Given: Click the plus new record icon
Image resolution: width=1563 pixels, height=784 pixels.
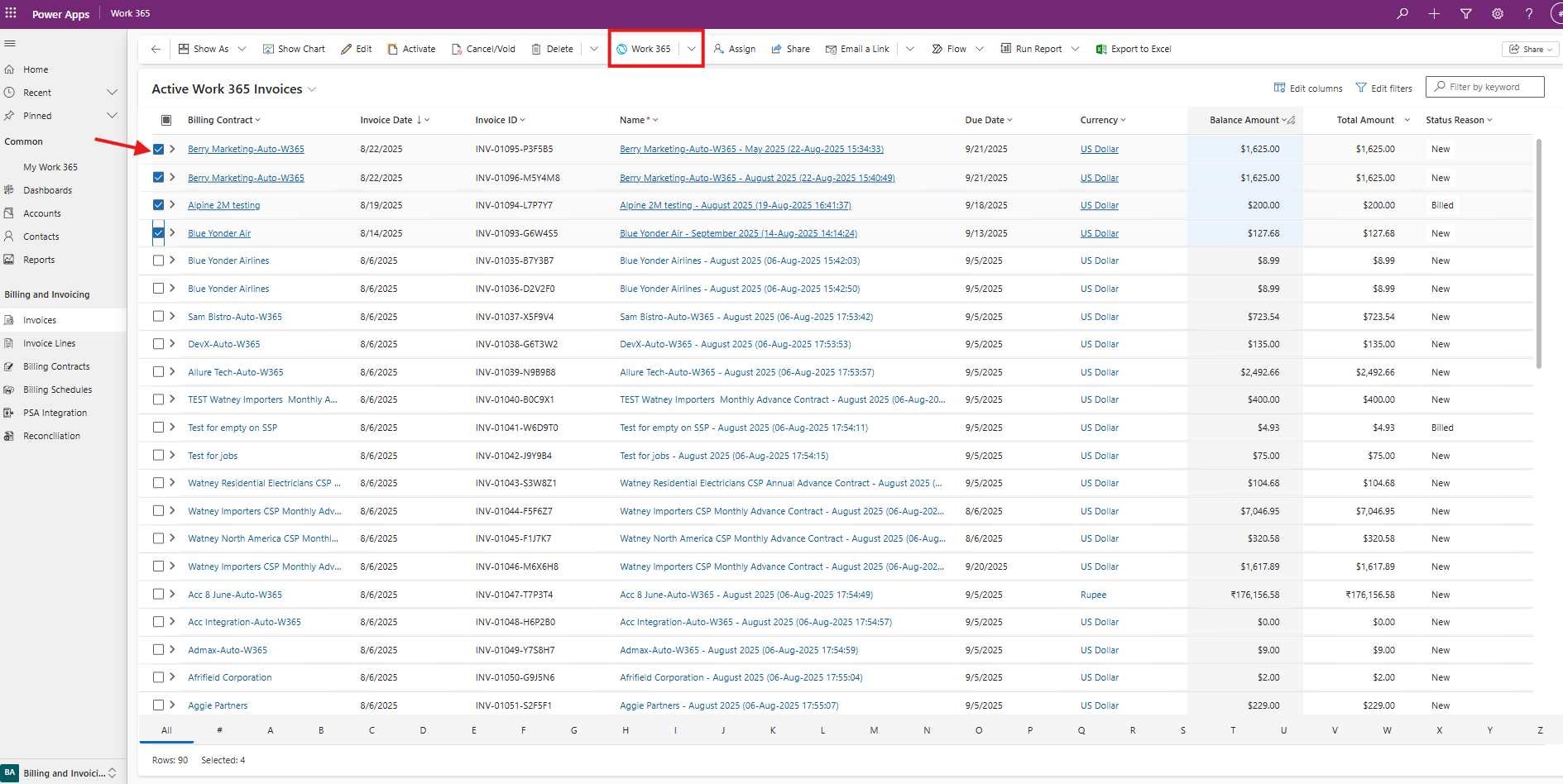Looking at the screenshot, I should point(1434,13).
